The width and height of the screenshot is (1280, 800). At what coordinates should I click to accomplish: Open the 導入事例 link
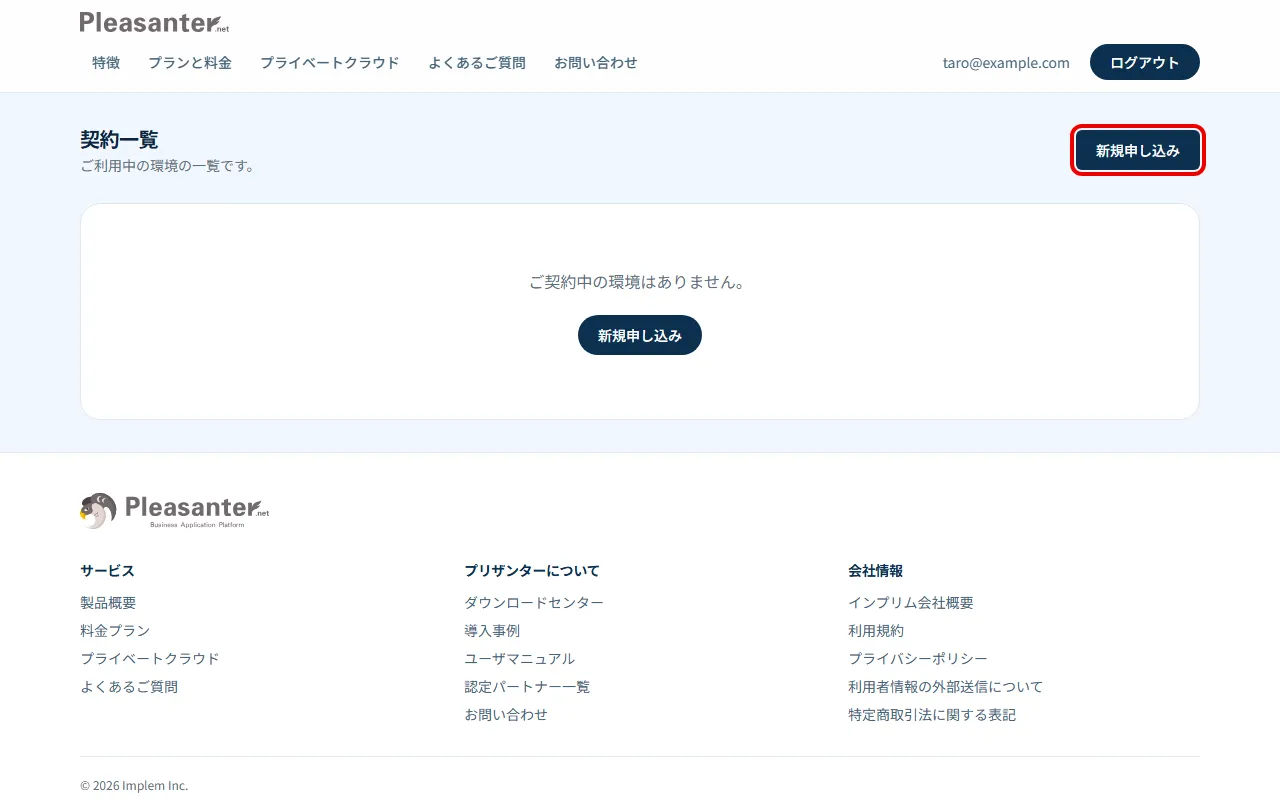[492, 631]
